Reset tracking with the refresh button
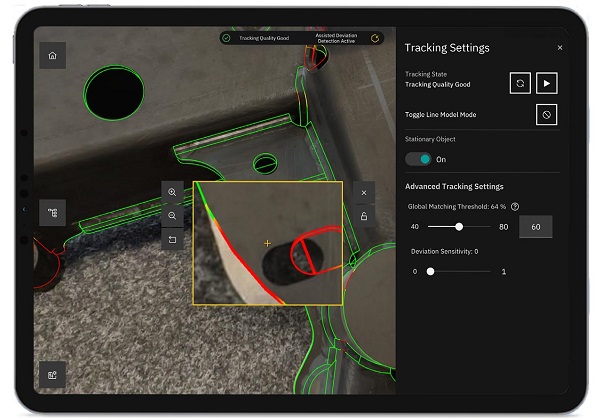 tap(519, 83)
